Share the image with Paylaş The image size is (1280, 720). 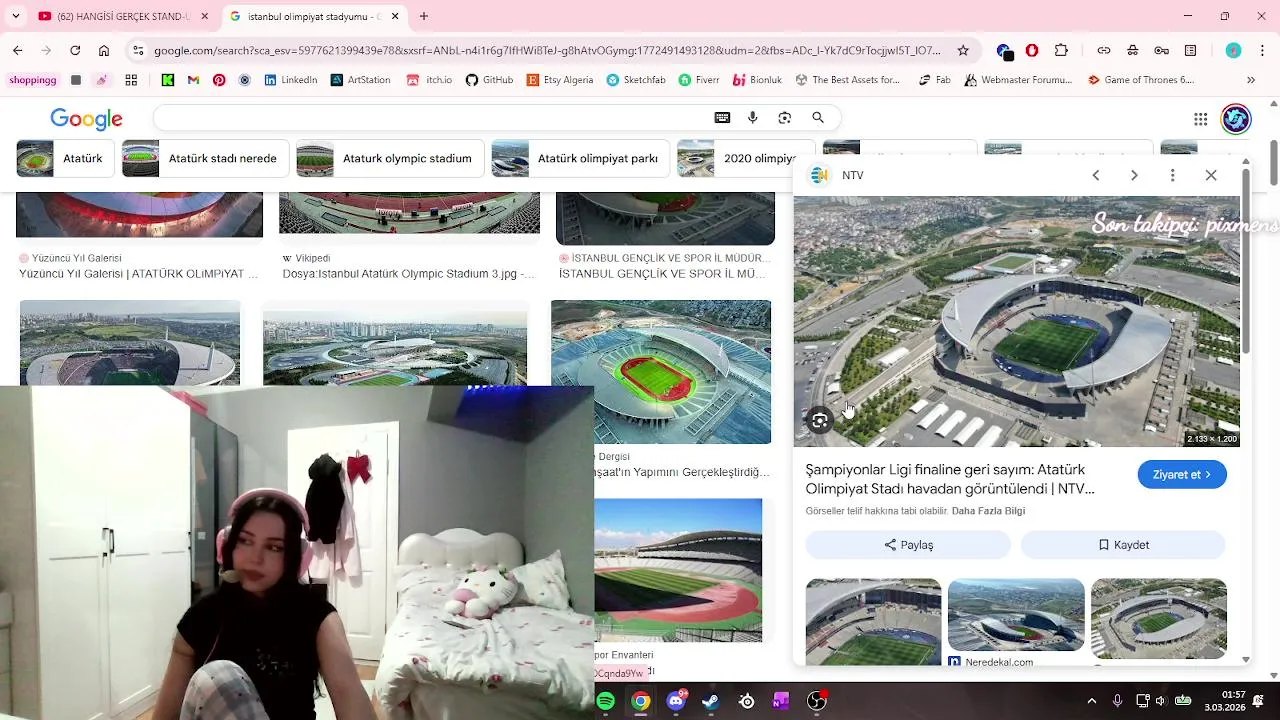point(908,545)
